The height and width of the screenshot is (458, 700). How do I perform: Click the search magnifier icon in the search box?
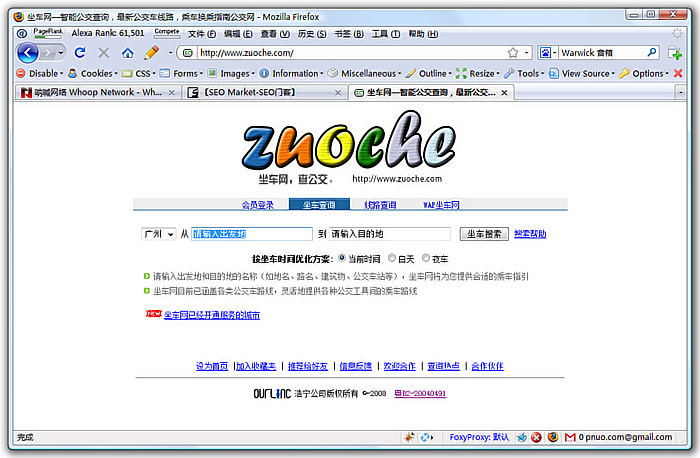[652, 52]
